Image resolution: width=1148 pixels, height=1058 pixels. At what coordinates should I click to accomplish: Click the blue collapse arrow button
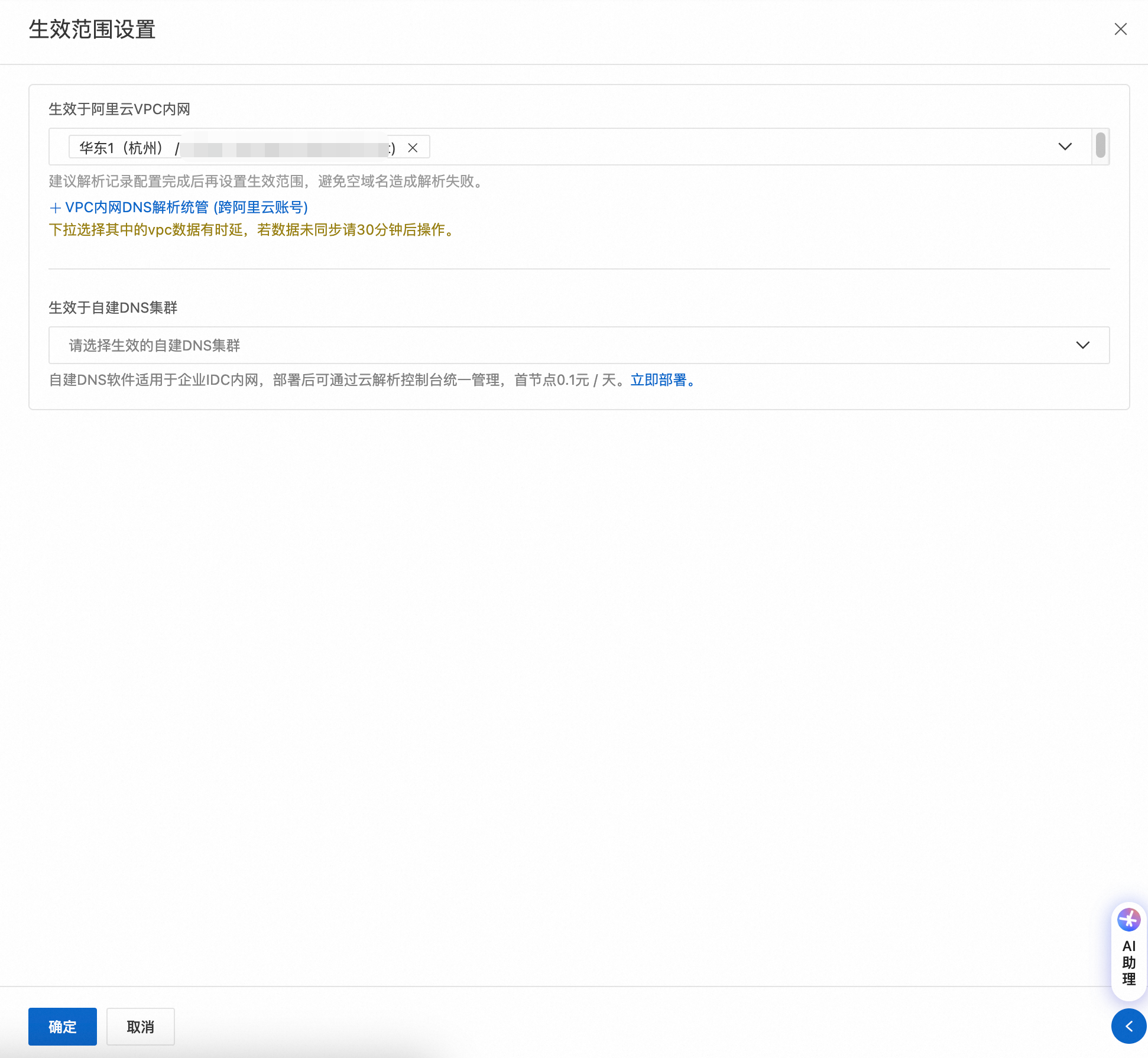[x=1128, y=1026]
